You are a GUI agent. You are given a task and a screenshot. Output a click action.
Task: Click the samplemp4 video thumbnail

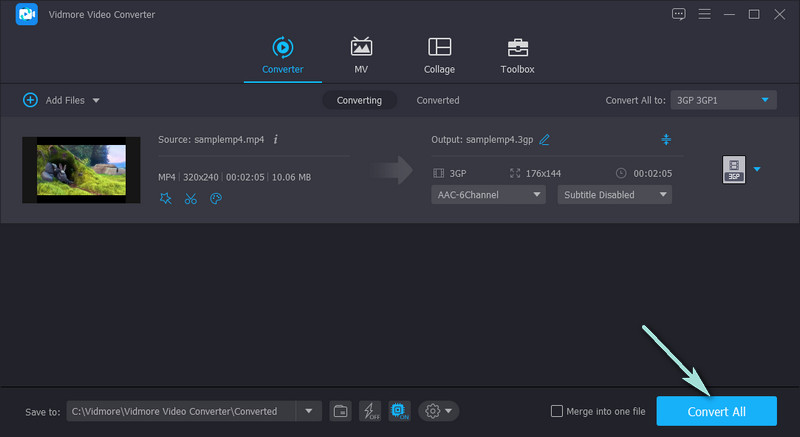81,170
